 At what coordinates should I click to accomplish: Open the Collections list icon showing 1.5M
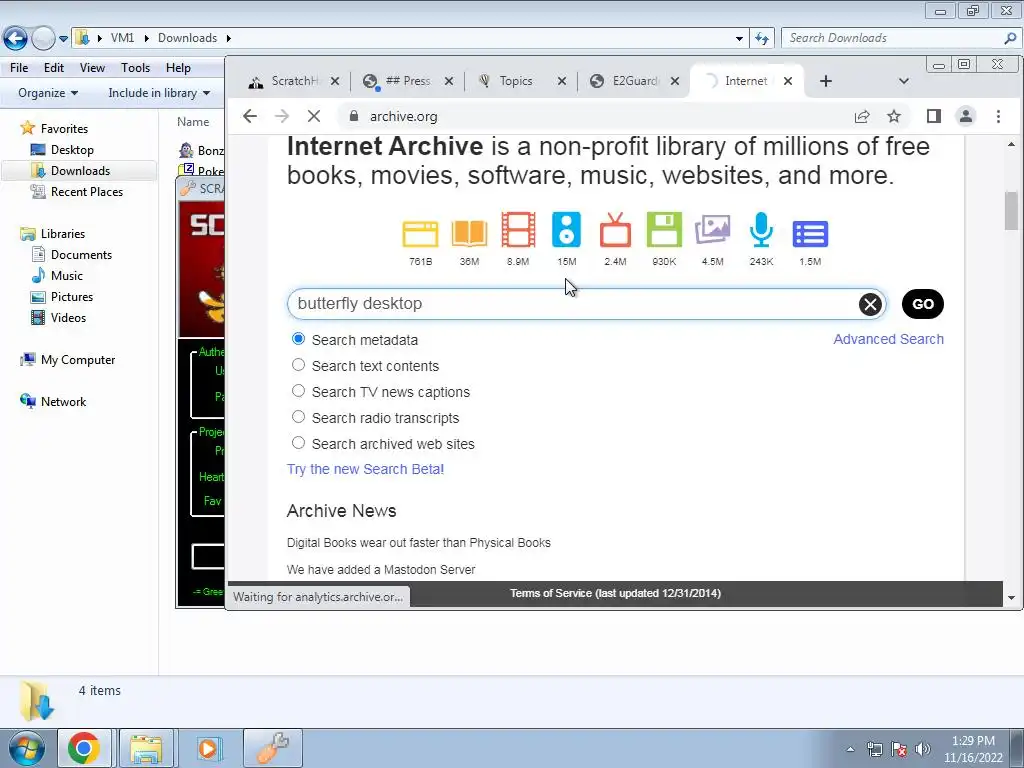[x=810, y=234]
